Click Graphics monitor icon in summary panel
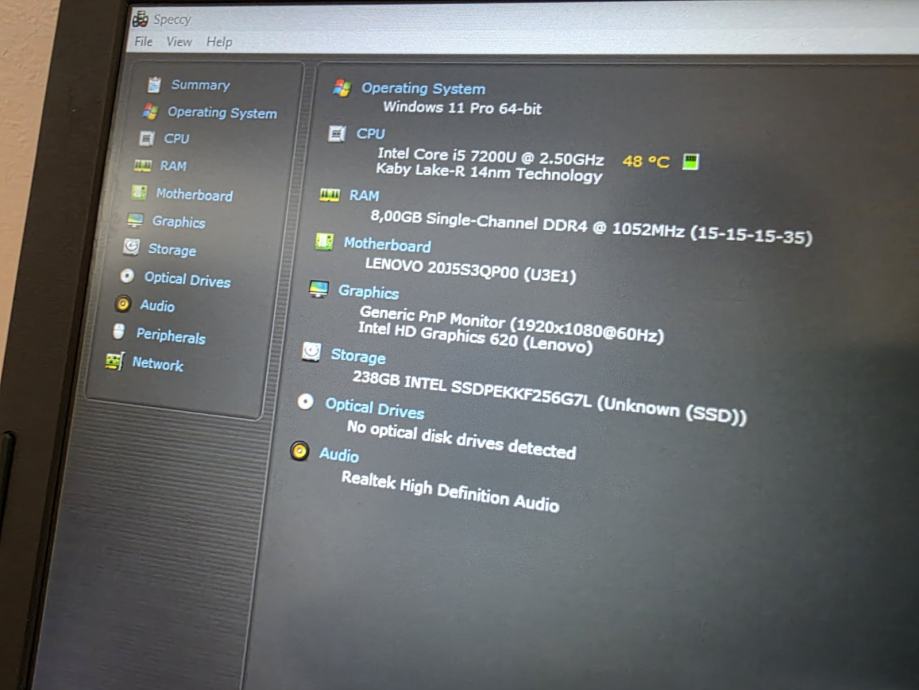Image resolution: width=919 pixels, height=690 pixels. click(319, 288)
